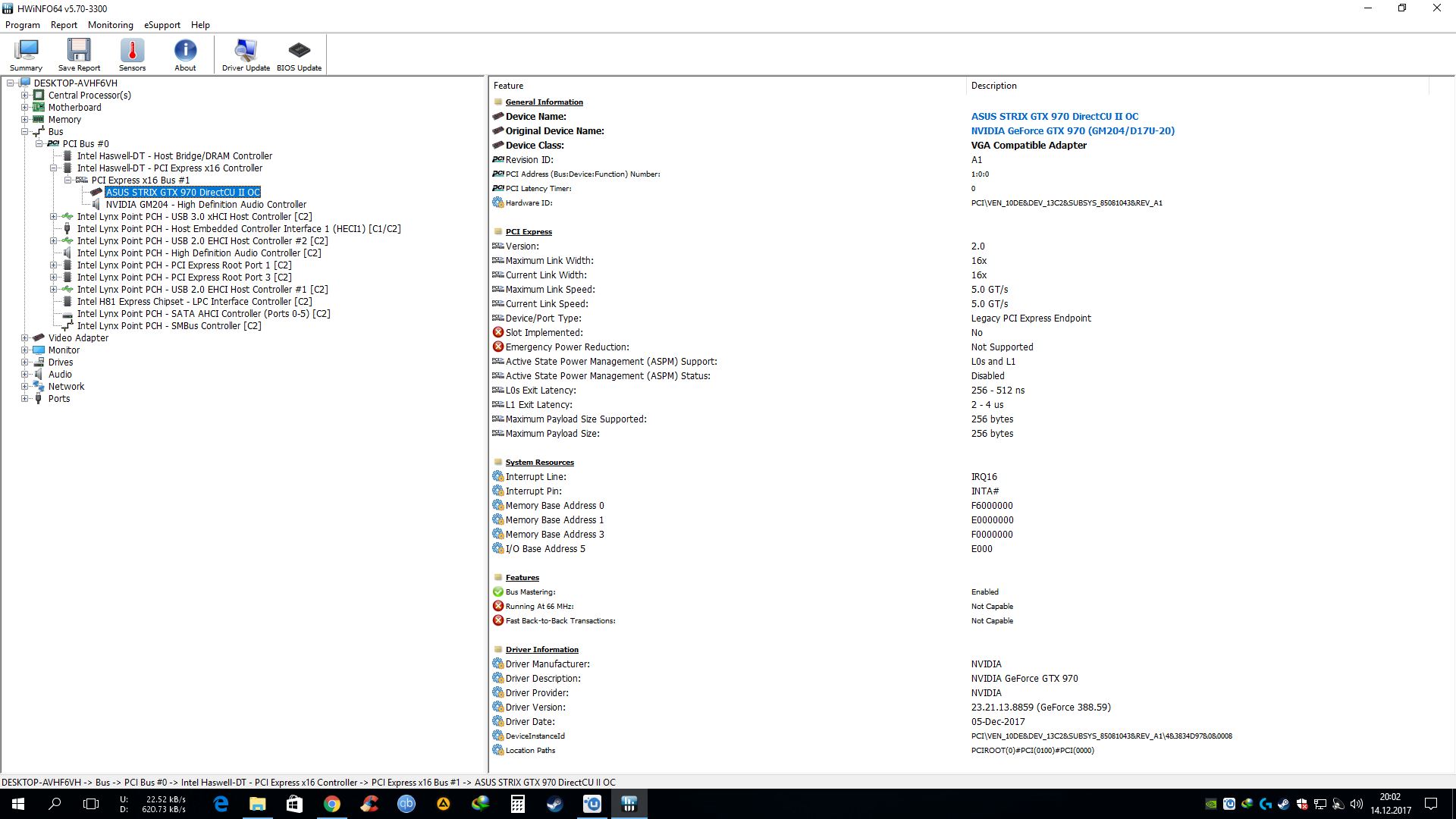Expand the Central Processor(s) node
Viewport: 1456px width, 819px height.
click(25, 96)
